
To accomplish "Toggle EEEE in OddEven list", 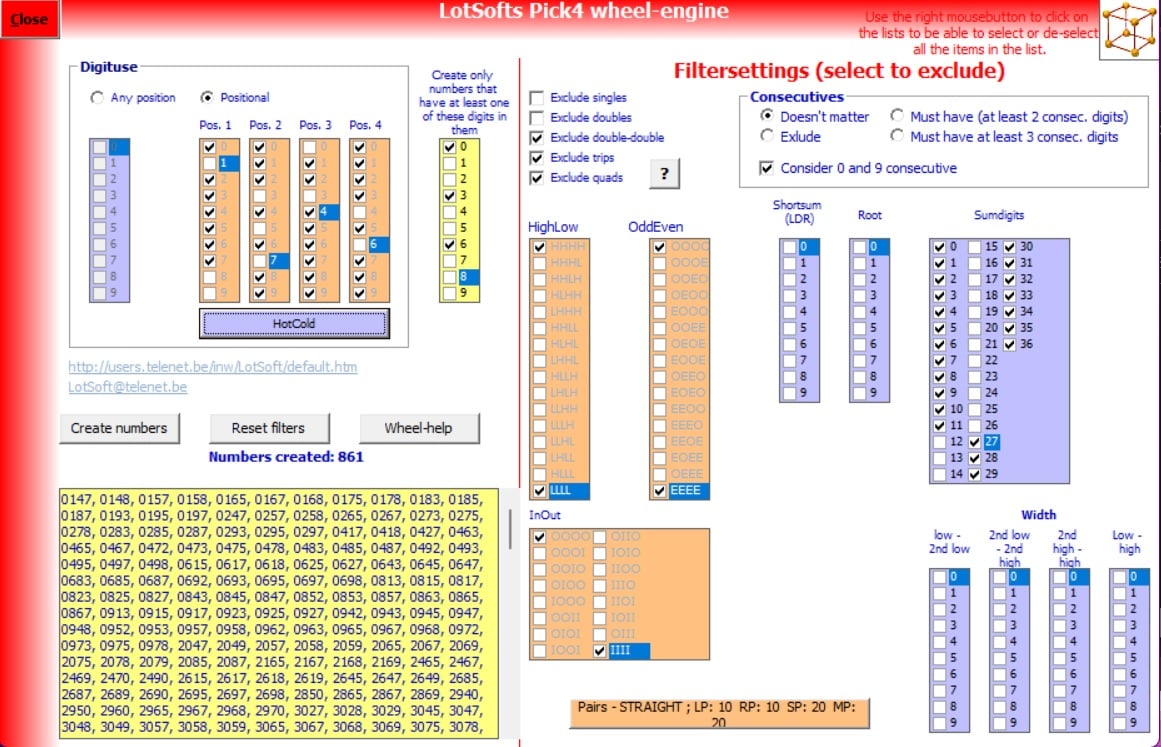I will coord(659,490).
